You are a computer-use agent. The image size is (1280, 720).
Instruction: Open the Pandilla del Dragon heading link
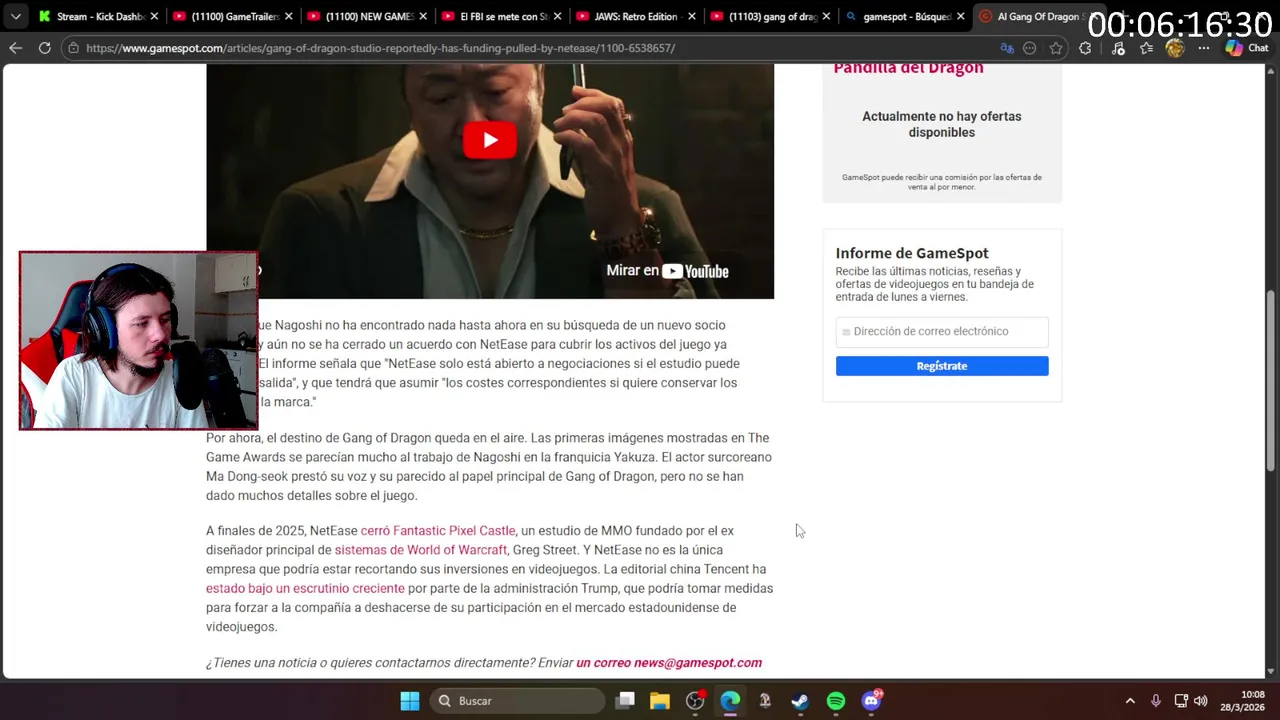tap(908, 68)
